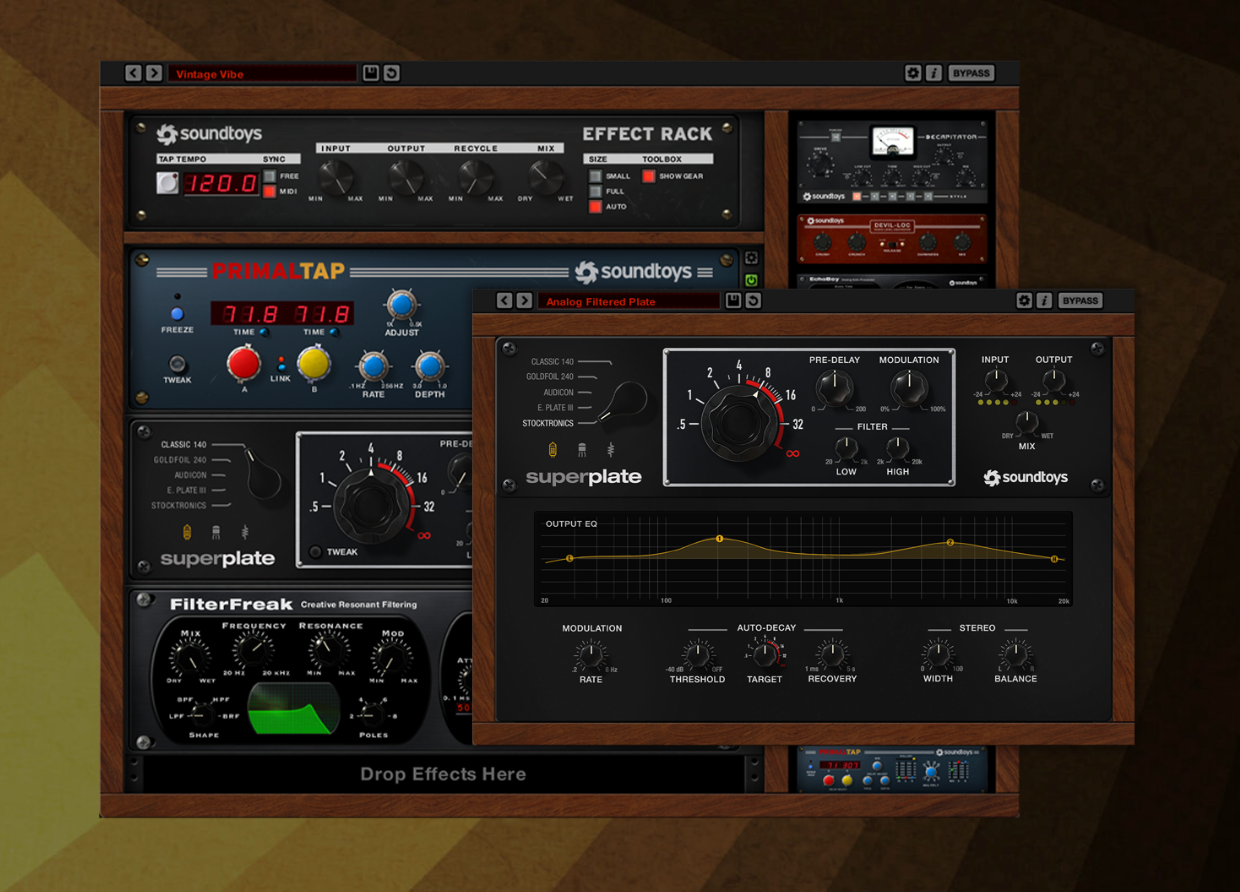Click PrimalTap Rate knob
Image resolution: width=1240 pixels, height=892 pixels.
[373, 367]
